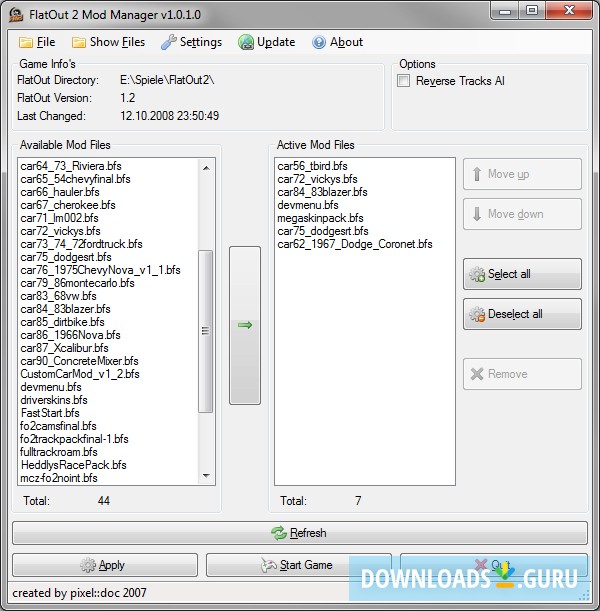Click the Move down button
Viewport: 600px width, 611px height.
522,214
